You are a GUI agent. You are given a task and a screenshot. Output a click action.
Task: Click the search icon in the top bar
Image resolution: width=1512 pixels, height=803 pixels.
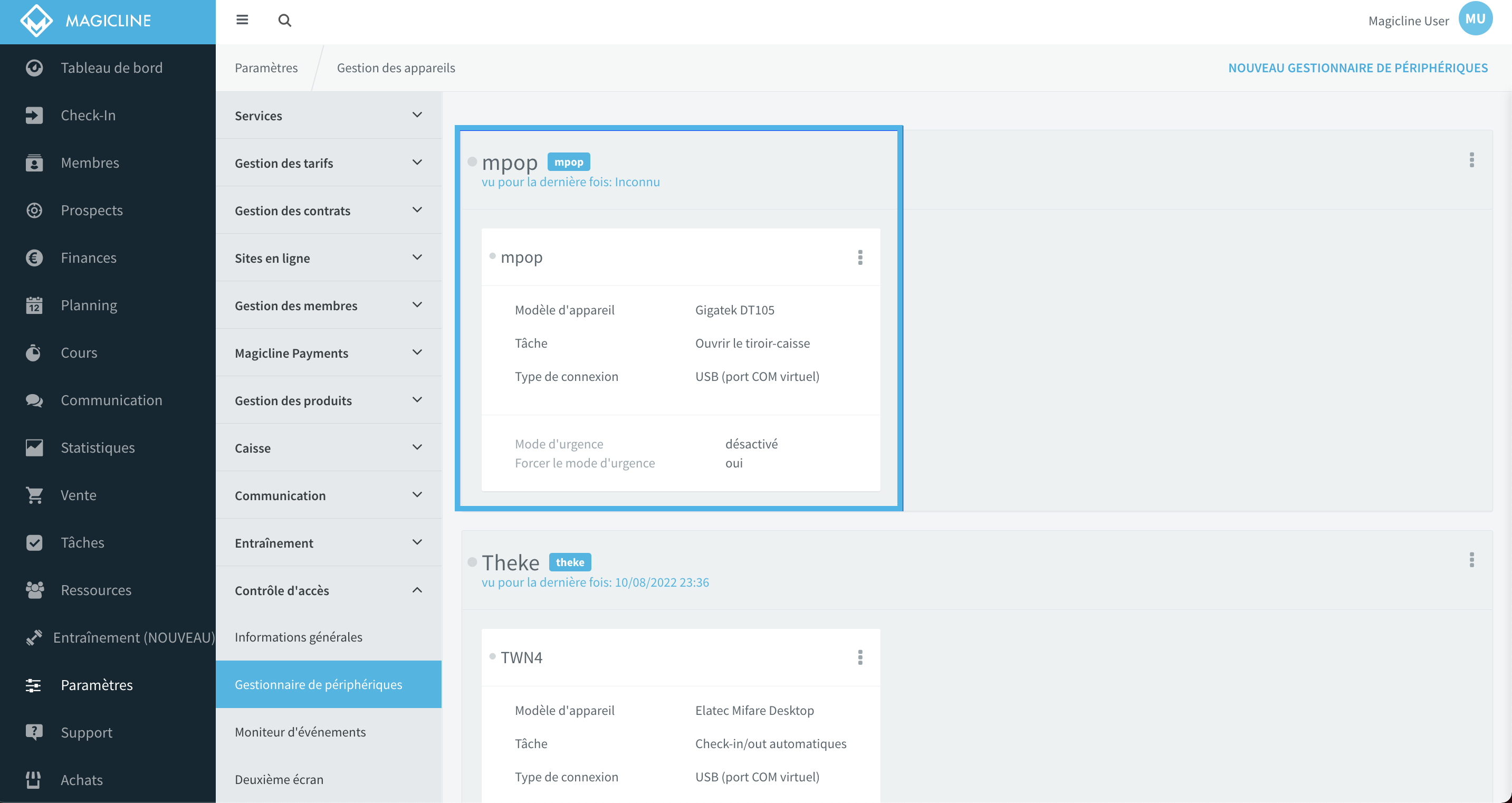click(x=284, y=20)
